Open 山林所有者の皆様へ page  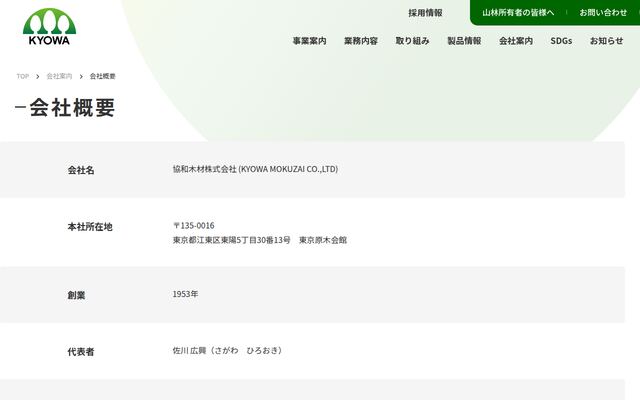pos(518,13)
